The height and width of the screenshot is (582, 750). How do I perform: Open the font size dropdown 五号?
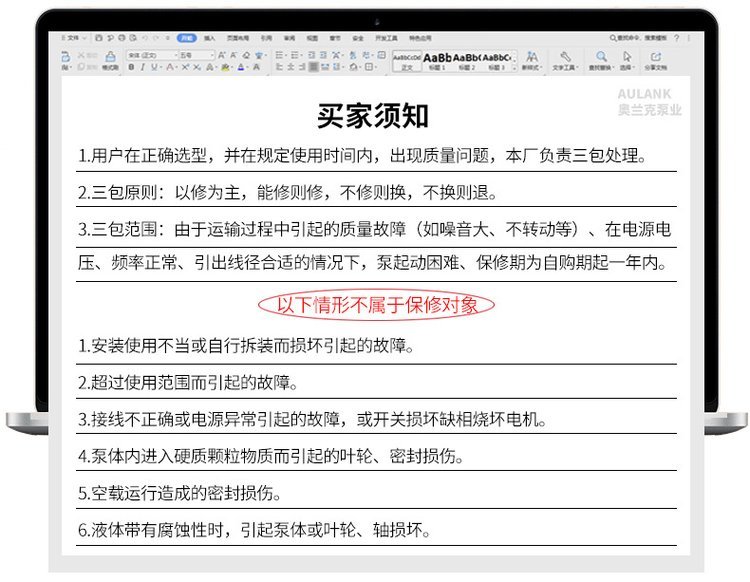coord(195,54)
